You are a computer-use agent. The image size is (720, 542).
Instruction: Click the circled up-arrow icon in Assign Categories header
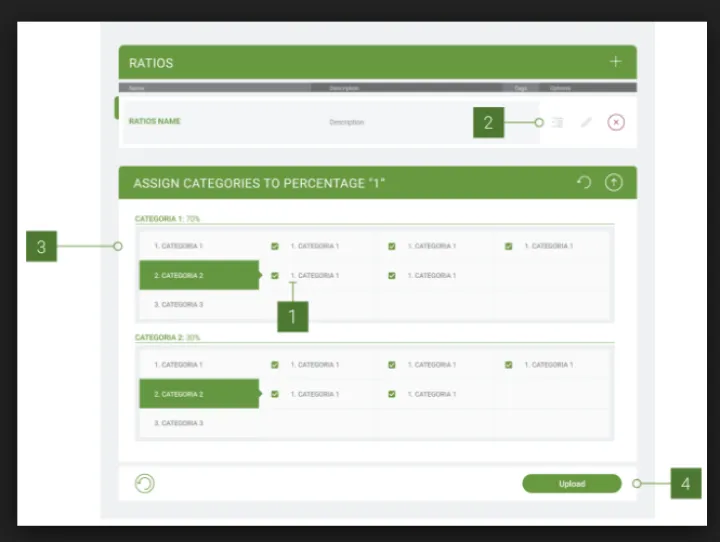[614, 183]
